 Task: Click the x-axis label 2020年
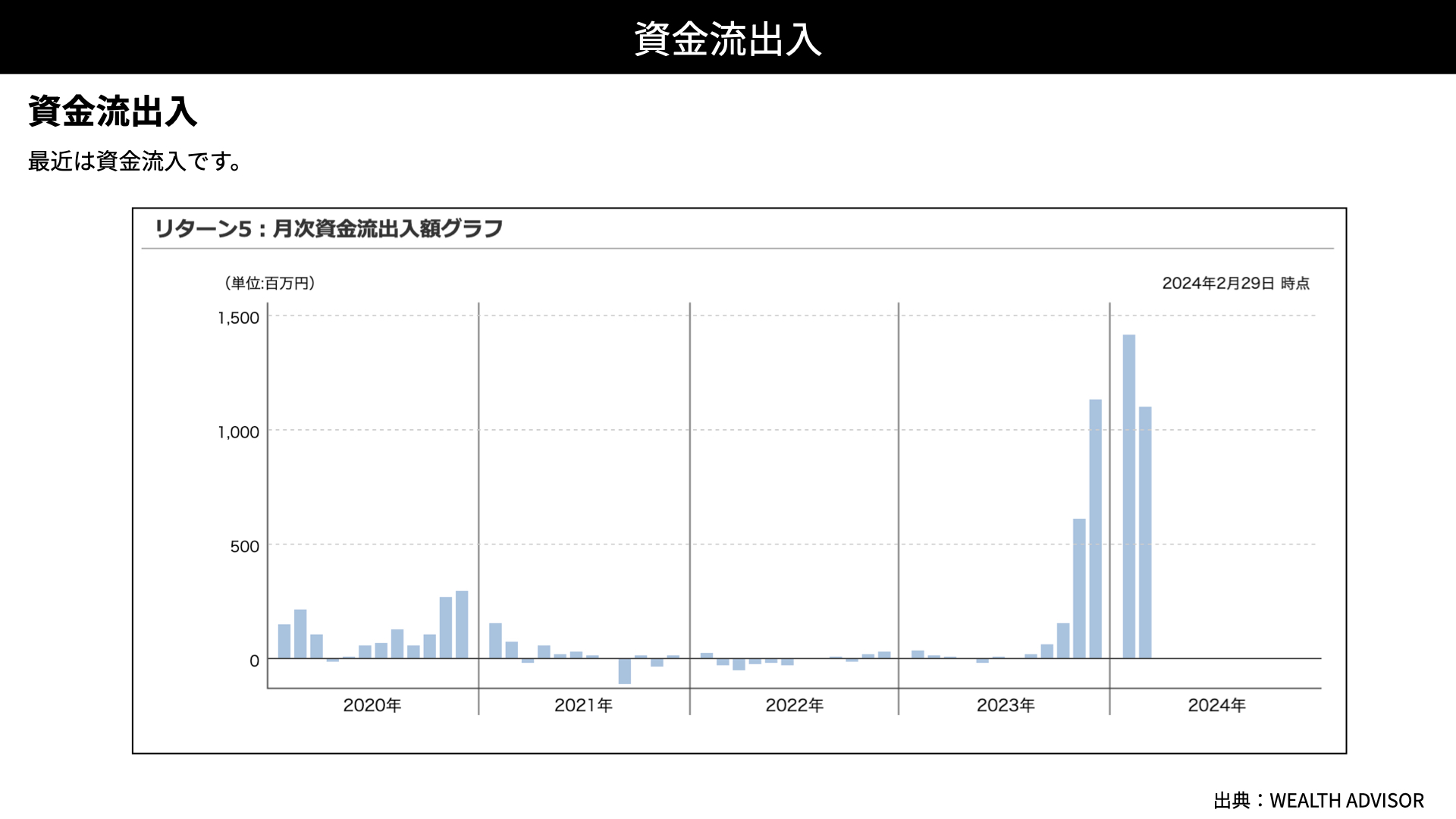(372, 705)
